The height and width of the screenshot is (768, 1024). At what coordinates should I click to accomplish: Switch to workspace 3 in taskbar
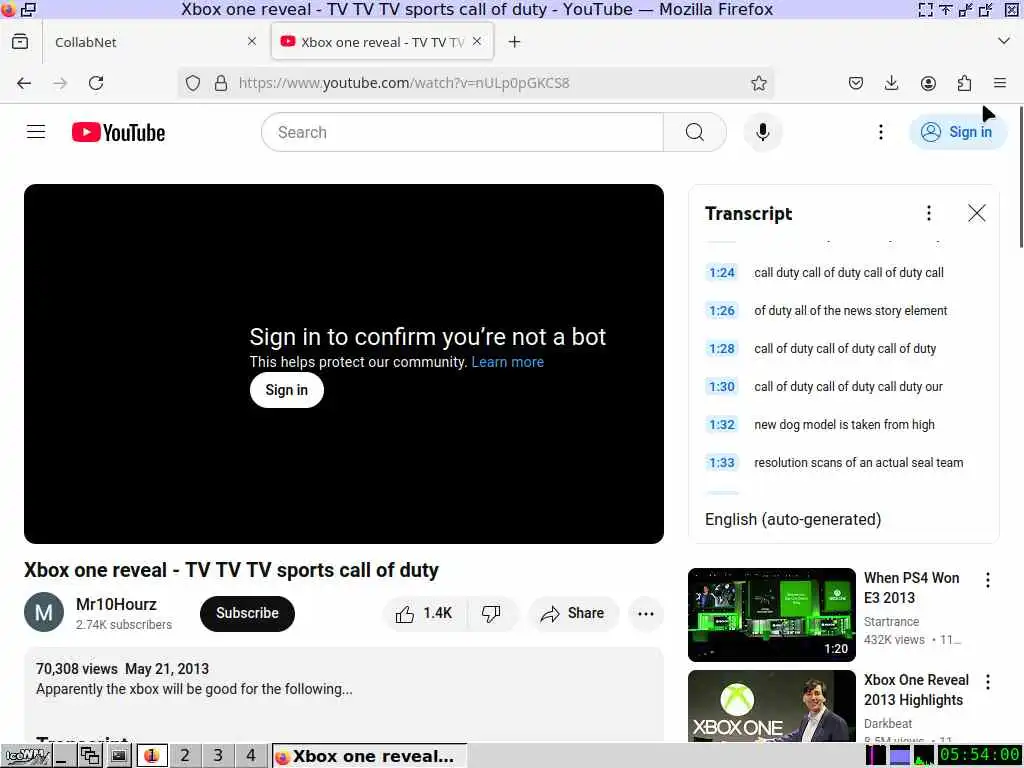(217, 756)
